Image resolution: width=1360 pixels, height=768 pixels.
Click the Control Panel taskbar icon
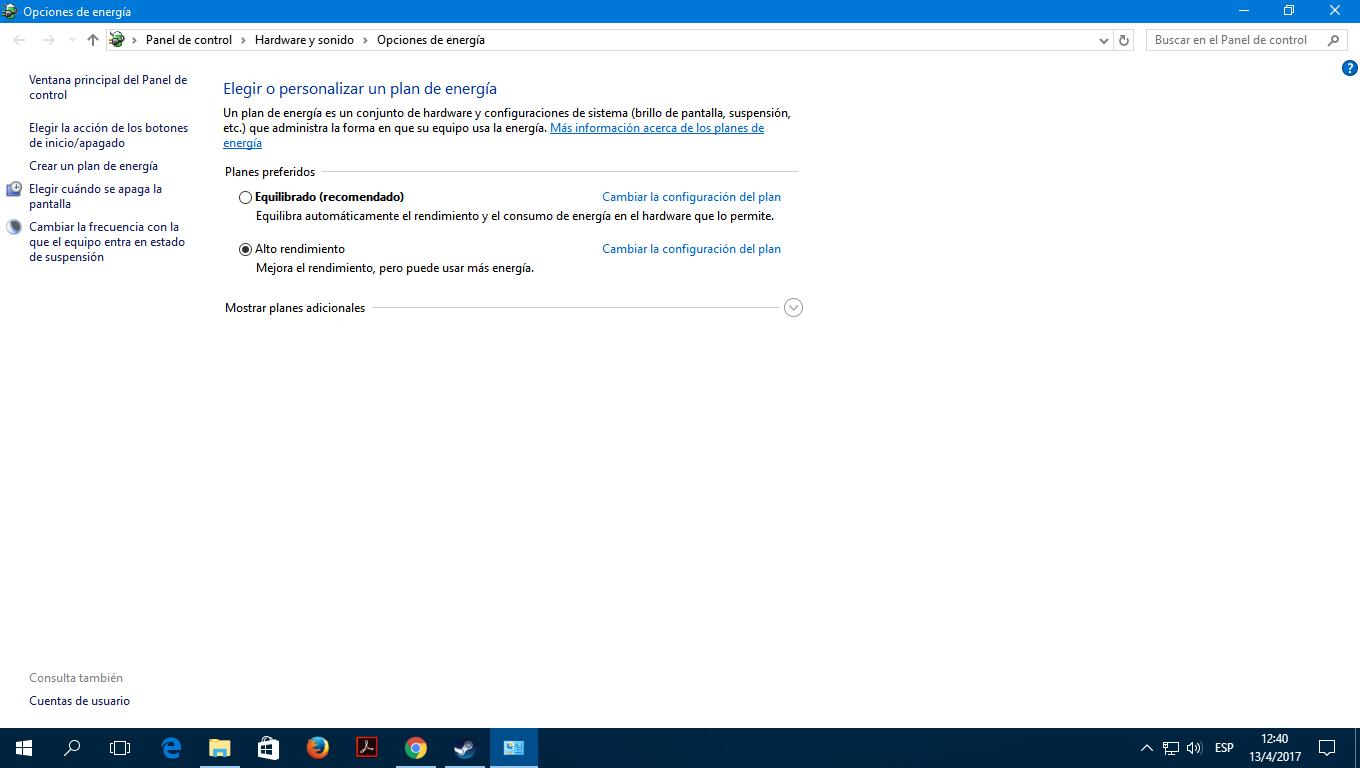coord(514,748)
